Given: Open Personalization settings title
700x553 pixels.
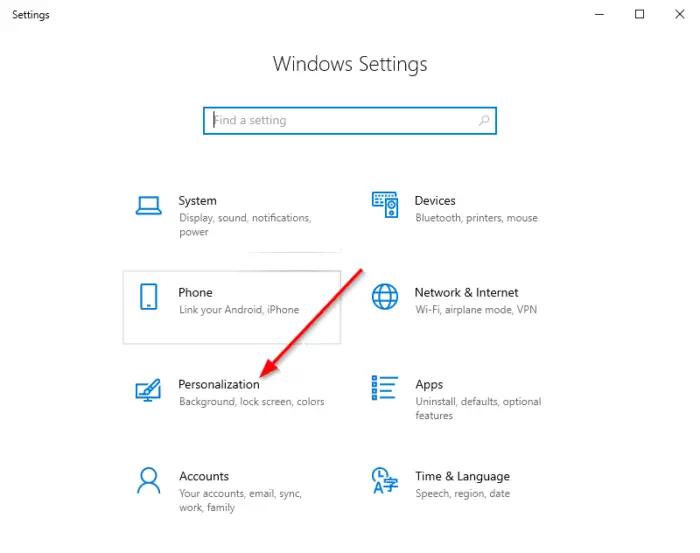Looking at the screenshot, I should (219, 385).
